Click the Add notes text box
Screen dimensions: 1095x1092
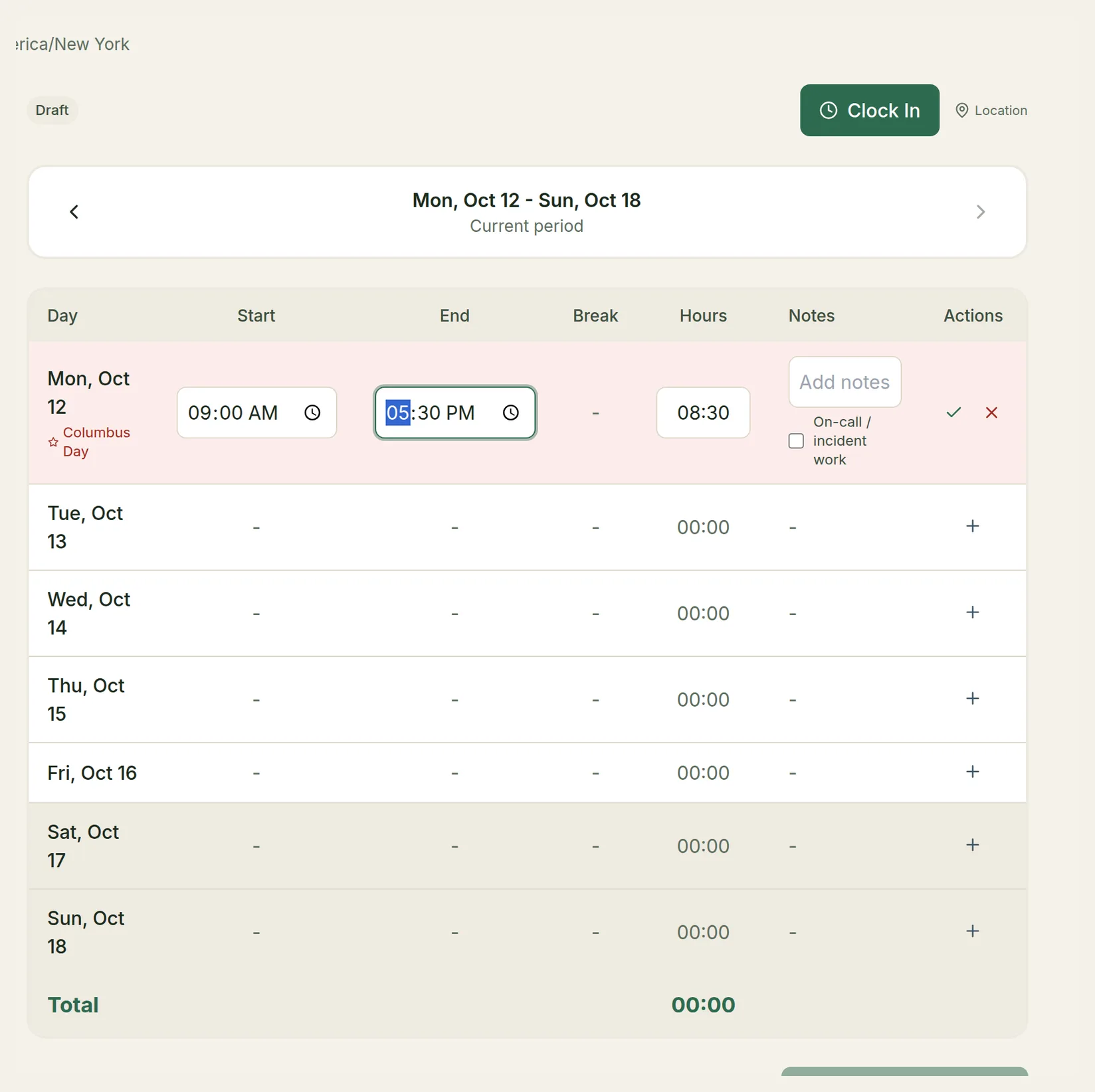pyautogui.click(x=845, y=382)
